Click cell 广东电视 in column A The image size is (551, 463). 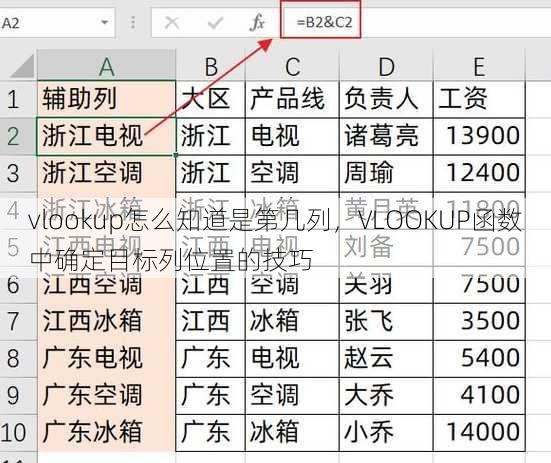coord(106,359)
